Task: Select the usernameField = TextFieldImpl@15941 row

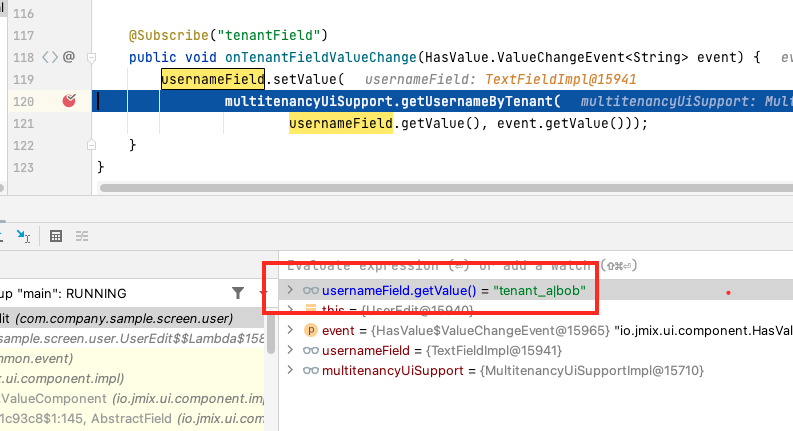Action: 536,351
